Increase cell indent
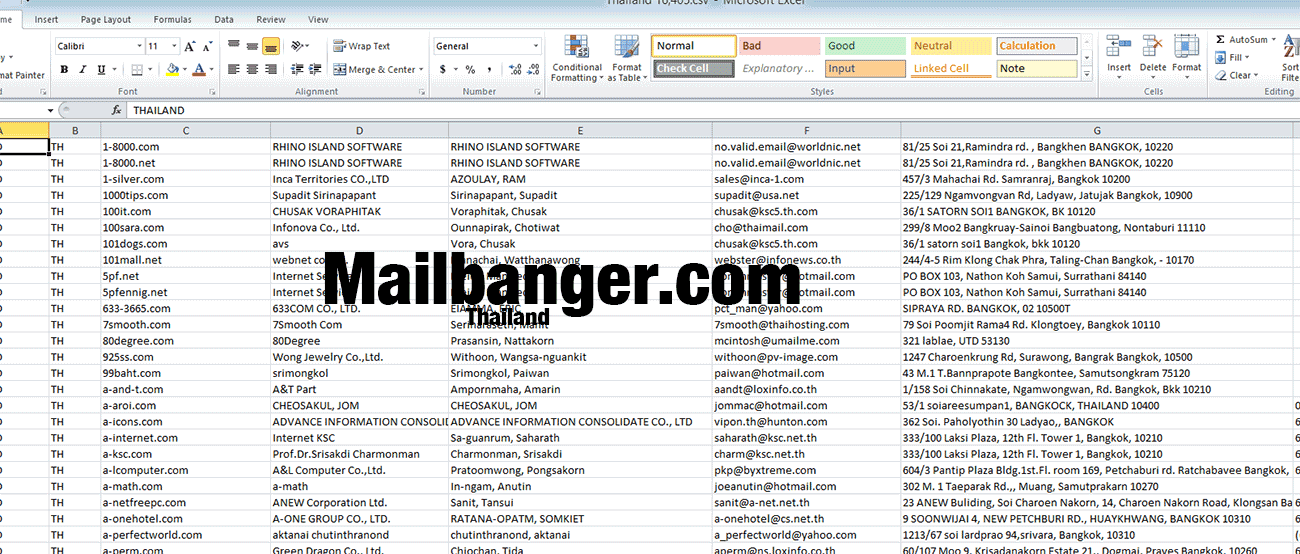This screenshot has width=1300, height=554. tap(316, 70)
